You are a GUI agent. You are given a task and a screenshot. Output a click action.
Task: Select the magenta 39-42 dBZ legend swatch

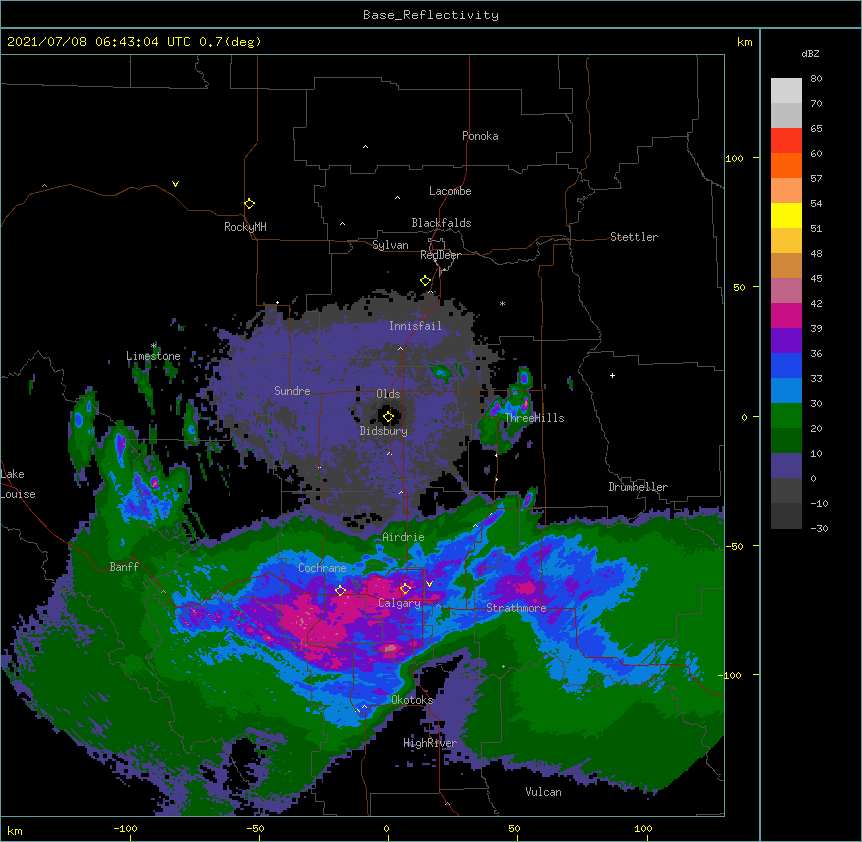coord(786,315)
